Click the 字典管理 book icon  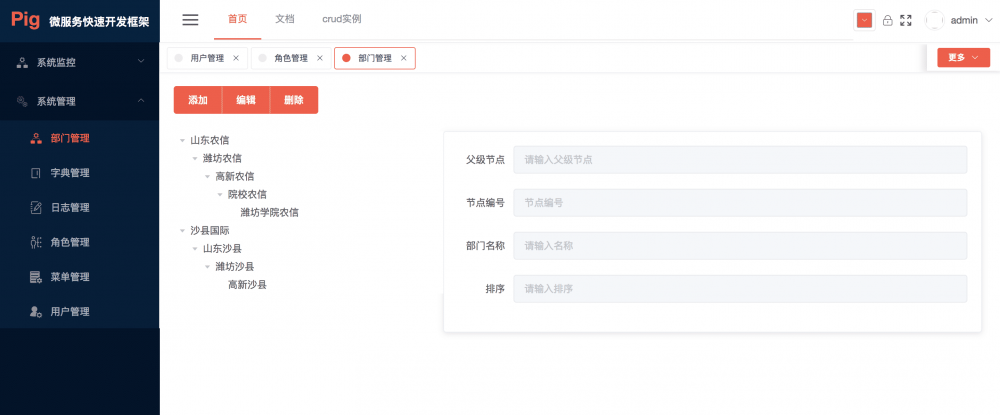coord(36,173)
